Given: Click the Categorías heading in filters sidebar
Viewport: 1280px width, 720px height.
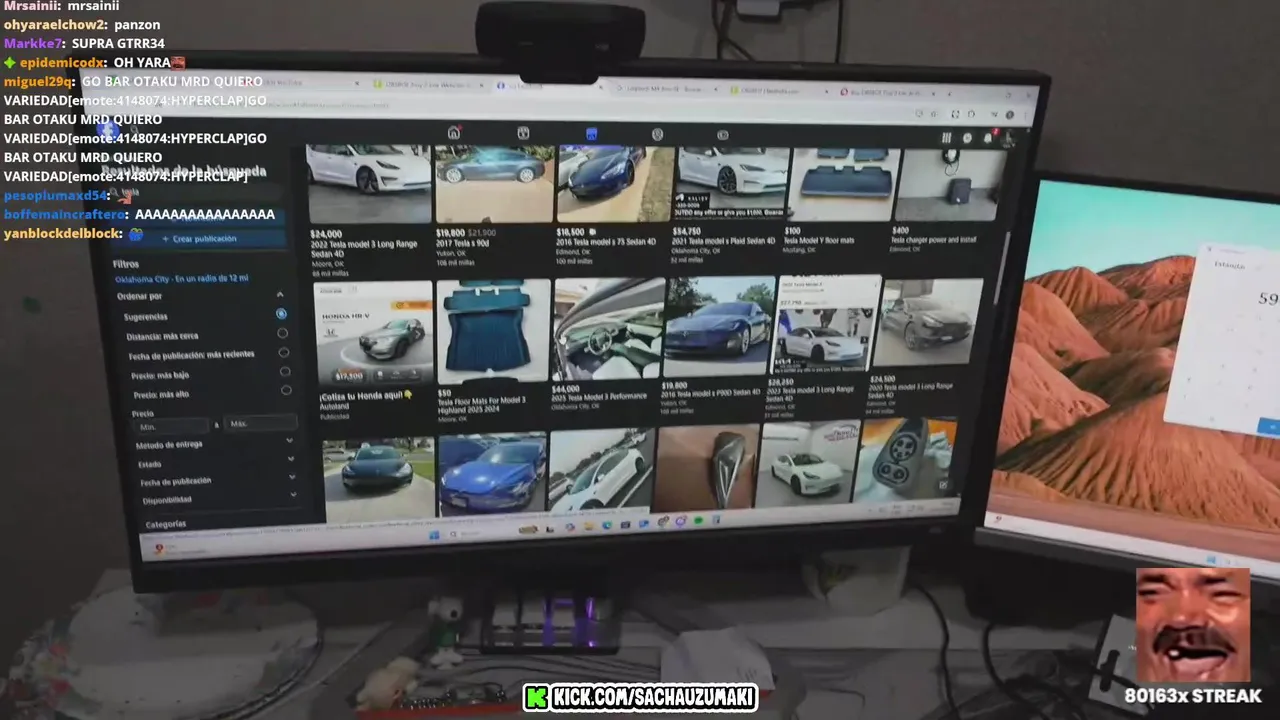Looking at the screenshot, I should click(x=165, y=524).
